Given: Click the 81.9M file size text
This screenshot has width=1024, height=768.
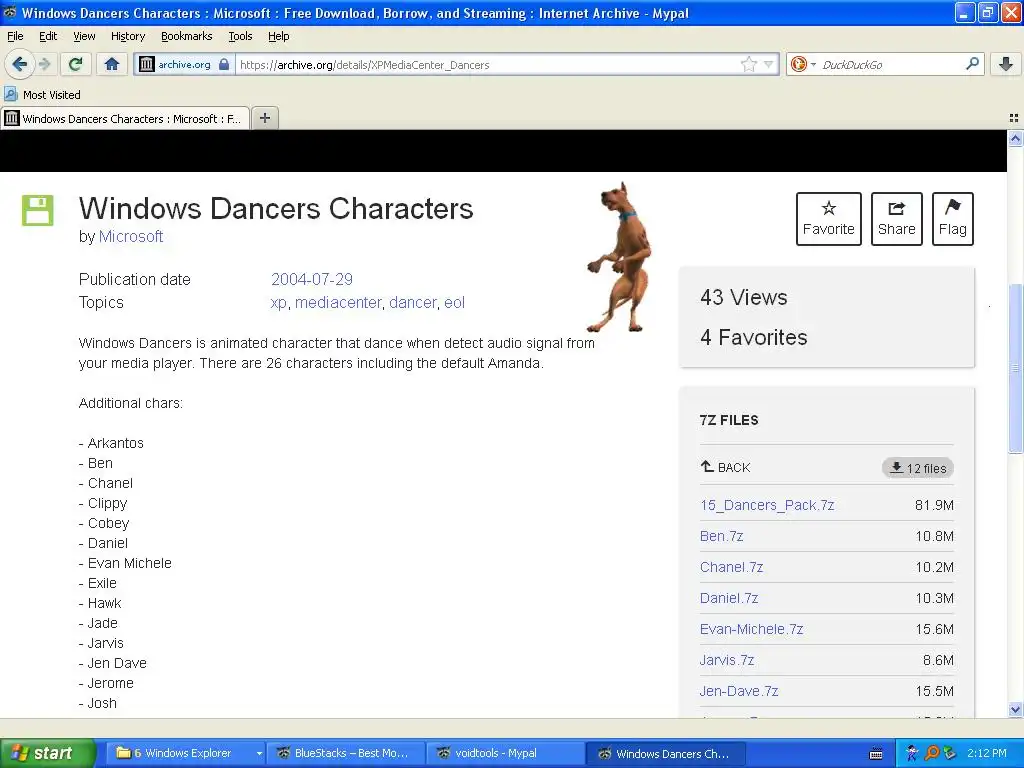Looking at the screenshot, I should coord(934,505).
